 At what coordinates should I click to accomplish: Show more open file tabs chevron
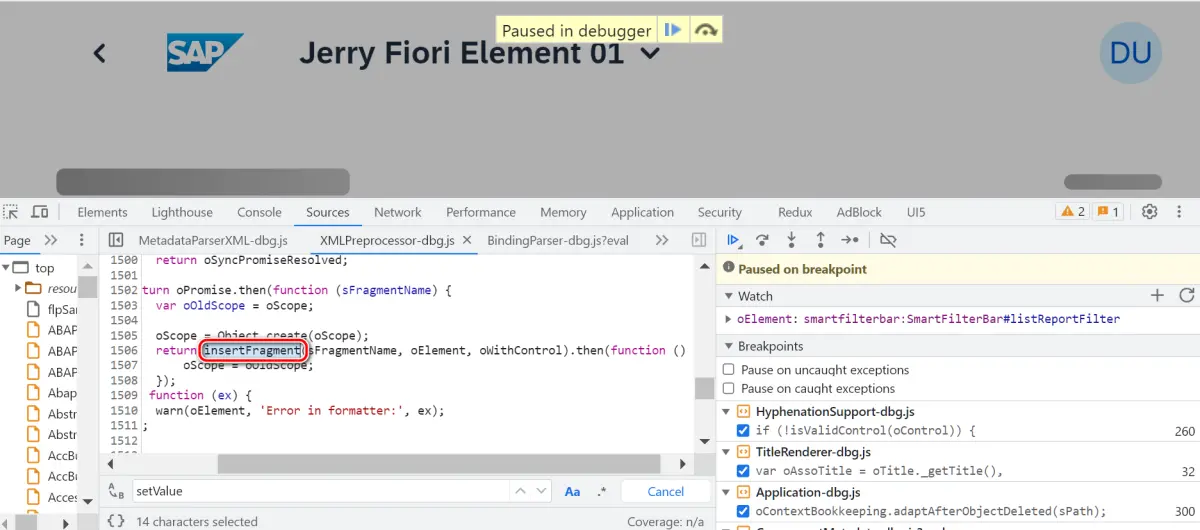[662, 240]
